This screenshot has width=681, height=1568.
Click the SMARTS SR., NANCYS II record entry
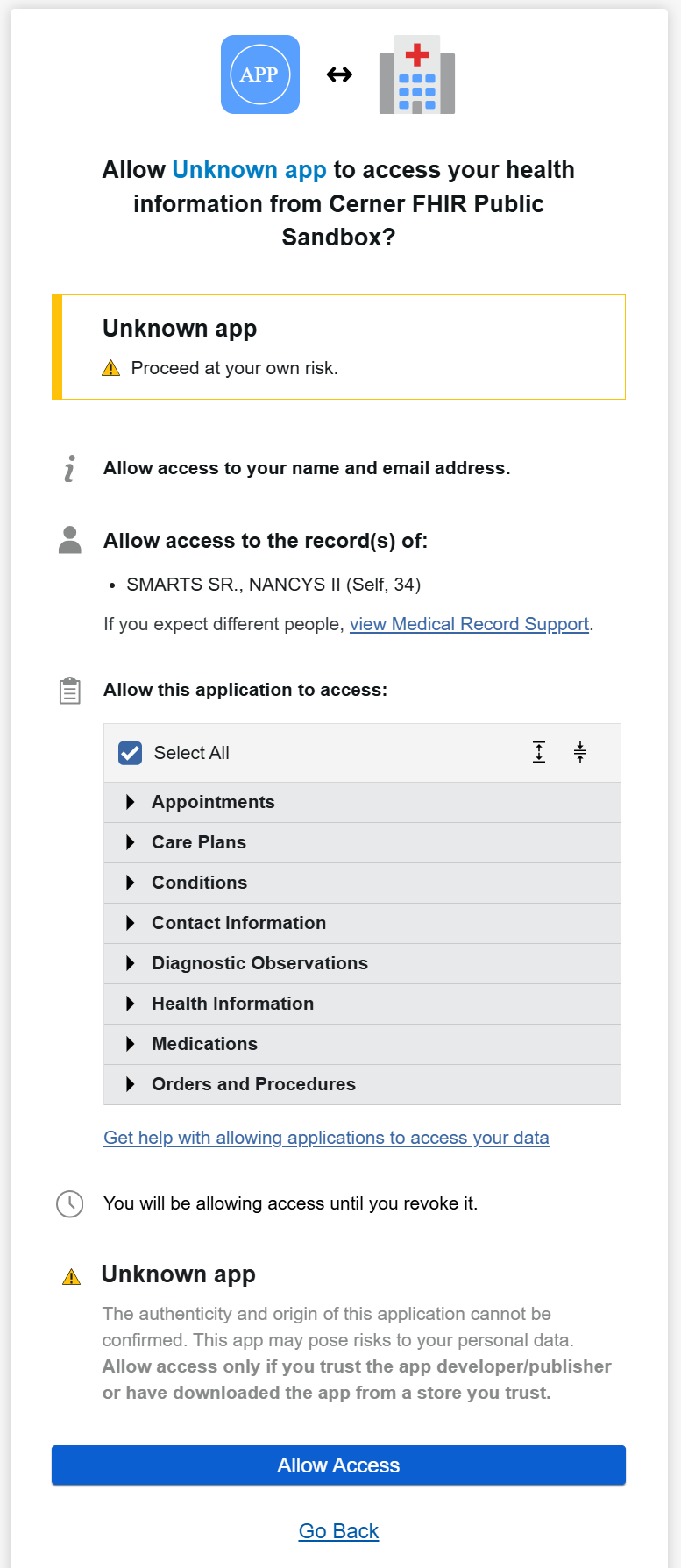pos(273,585)
